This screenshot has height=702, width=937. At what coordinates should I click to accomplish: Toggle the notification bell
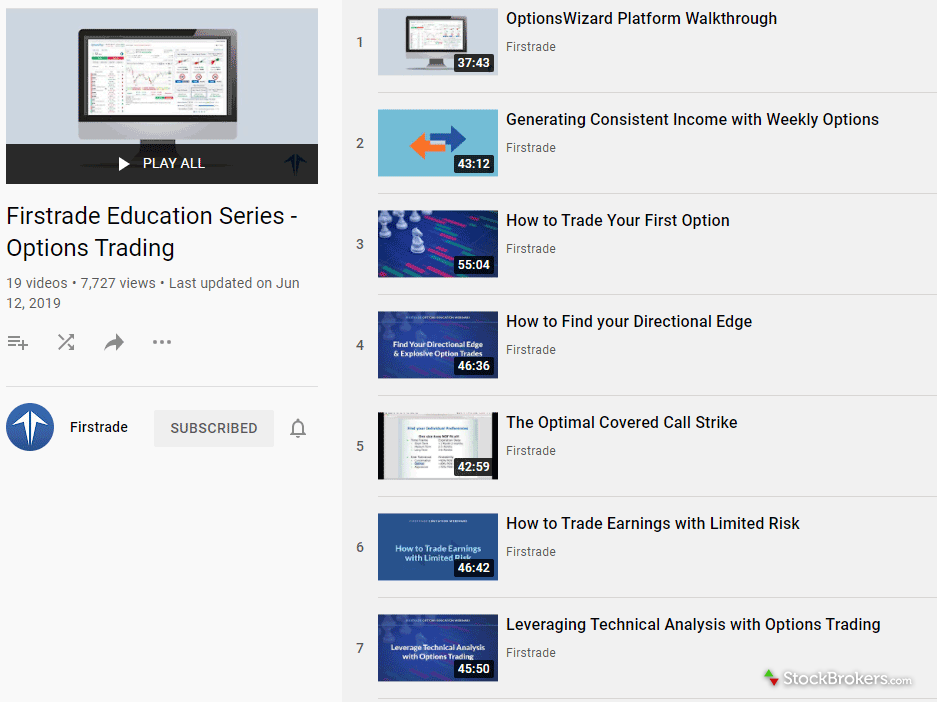298,428
